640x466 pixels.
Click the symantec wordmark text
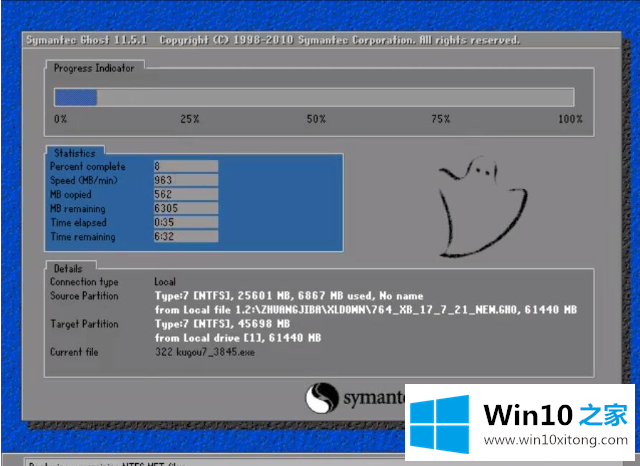coord(374,398)
